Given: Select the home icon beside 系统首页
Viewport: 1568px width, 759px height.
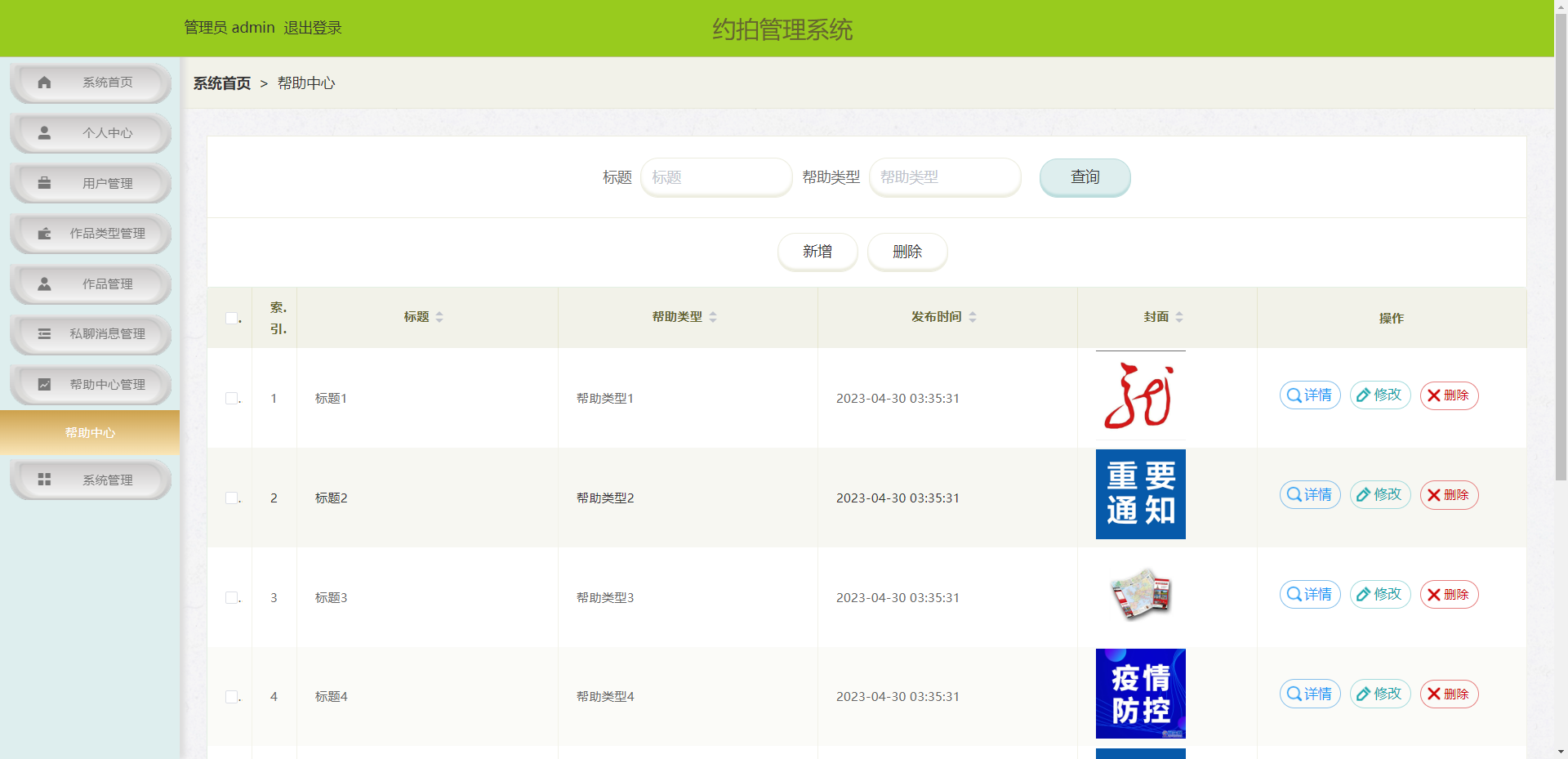Looking at the screenshot, I should [x=44, y=82].
